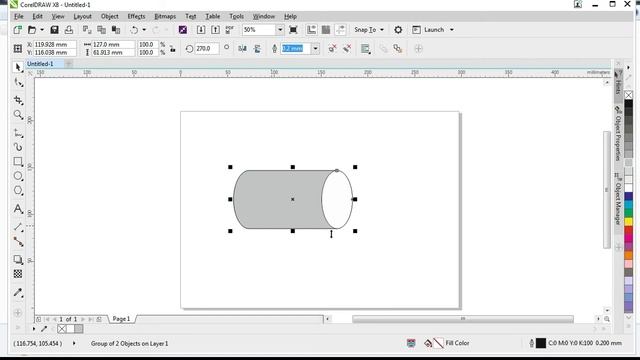Select the Artistic Media tool
Viewport: 640px width, 360px height.
pyautogui.click(x=18, y=147)
